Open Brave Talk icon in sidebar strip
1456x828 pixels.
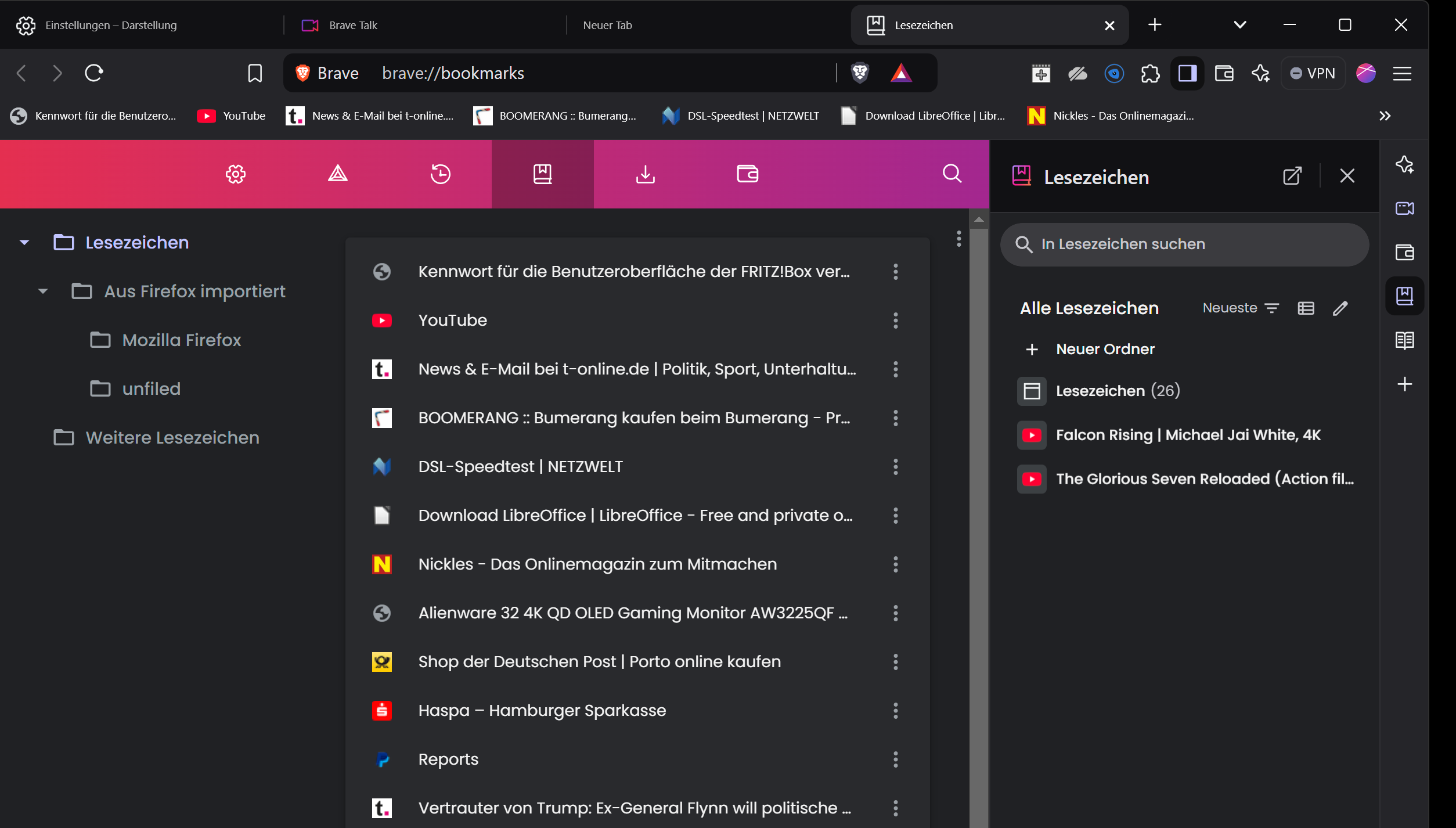pyautogui.click(x=1405, y=208)
